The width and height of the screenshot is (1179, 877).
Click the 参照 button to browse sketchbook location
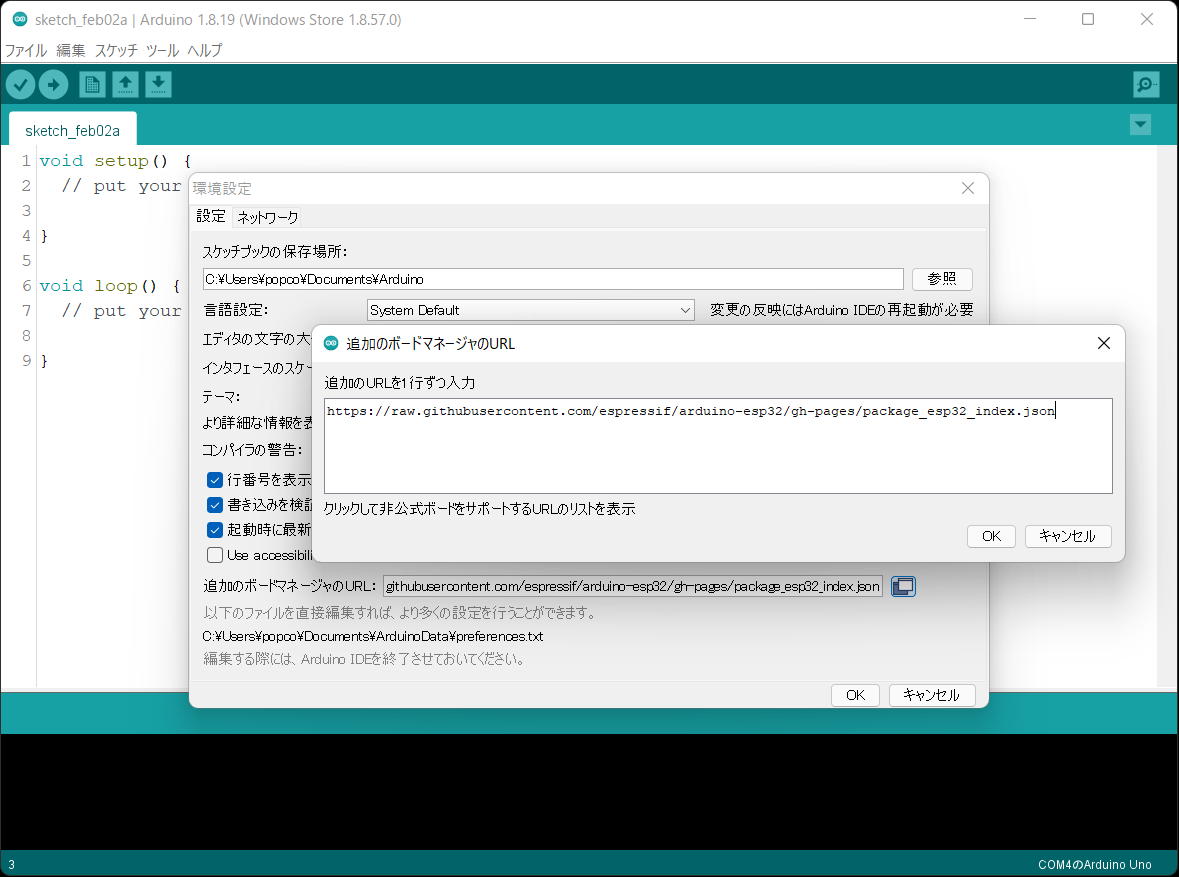click(x=941, y=278)
